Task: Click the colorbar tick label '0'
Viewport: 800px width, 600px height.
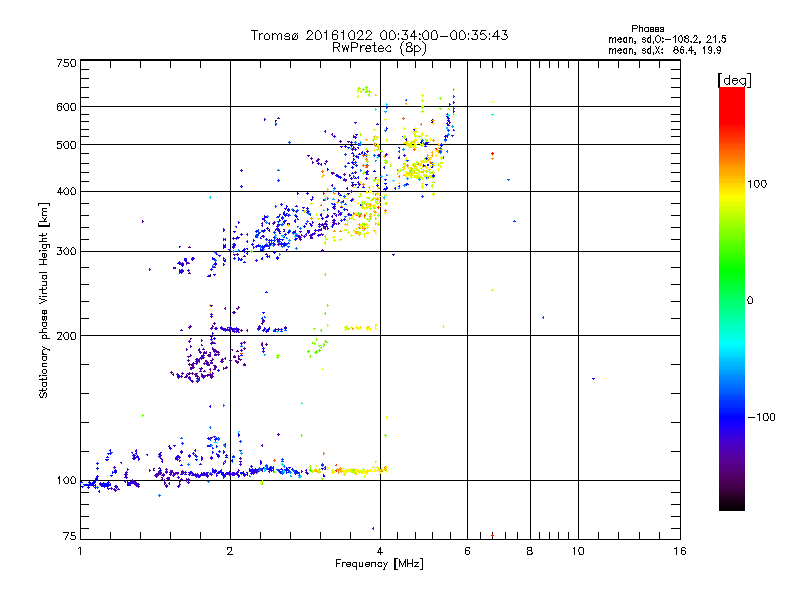Action: click(750, 301)
